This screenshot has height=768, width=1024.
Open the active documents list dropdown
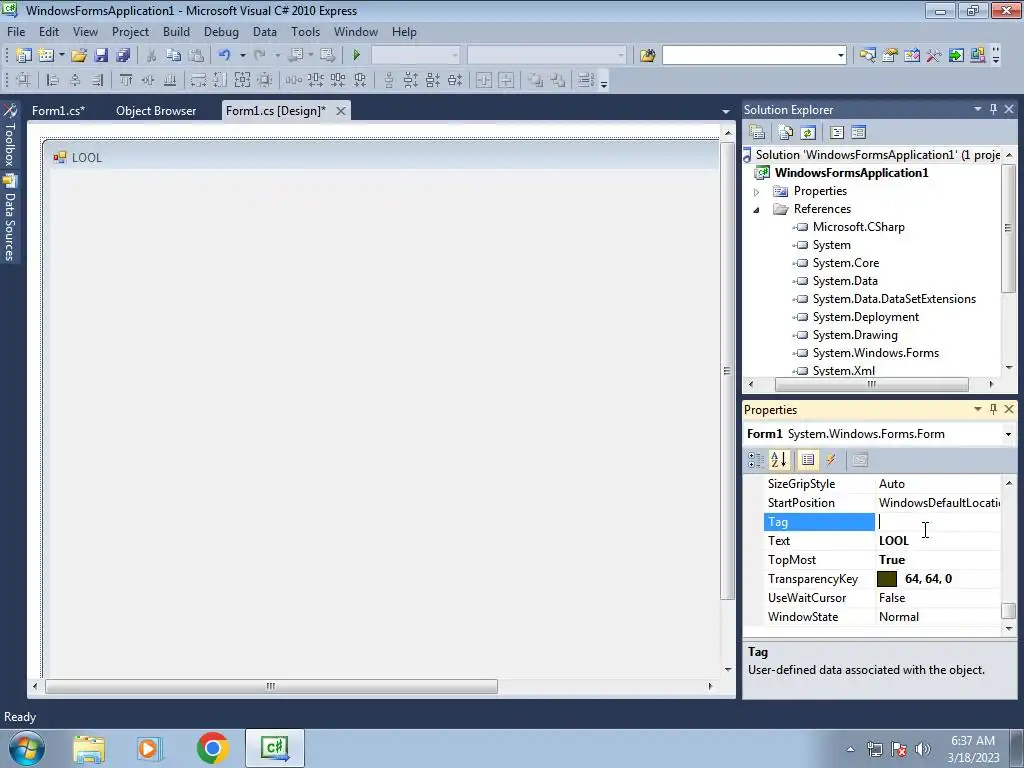point(725,112)
